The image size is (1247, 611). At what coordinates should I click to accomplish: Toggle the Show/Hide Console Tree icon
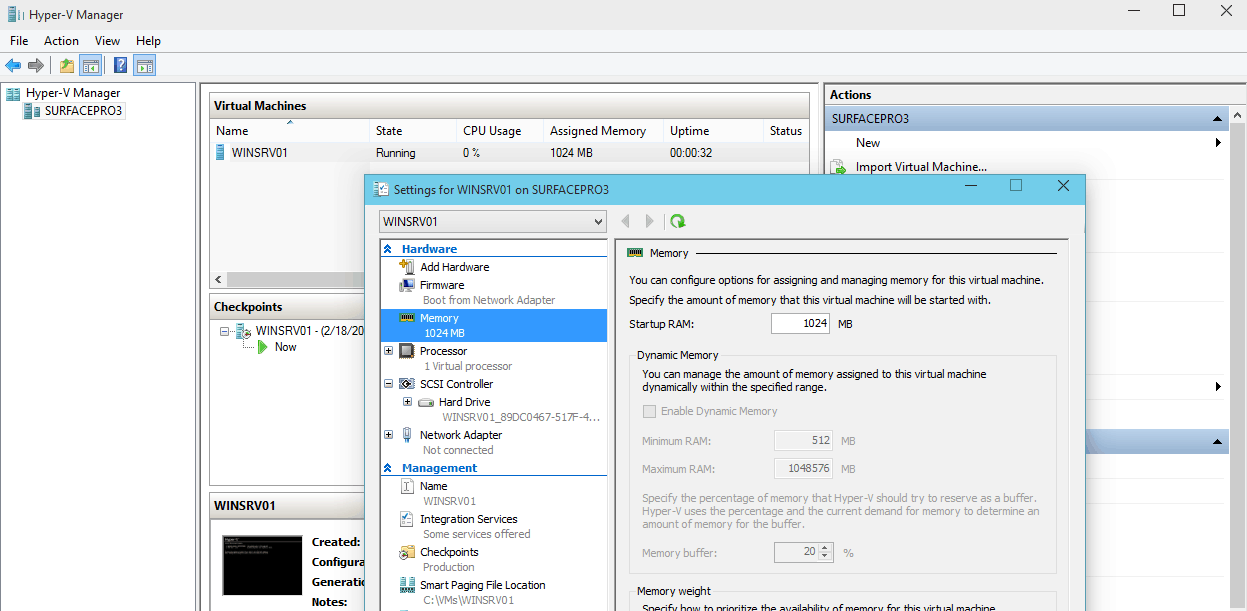[90, 66]
